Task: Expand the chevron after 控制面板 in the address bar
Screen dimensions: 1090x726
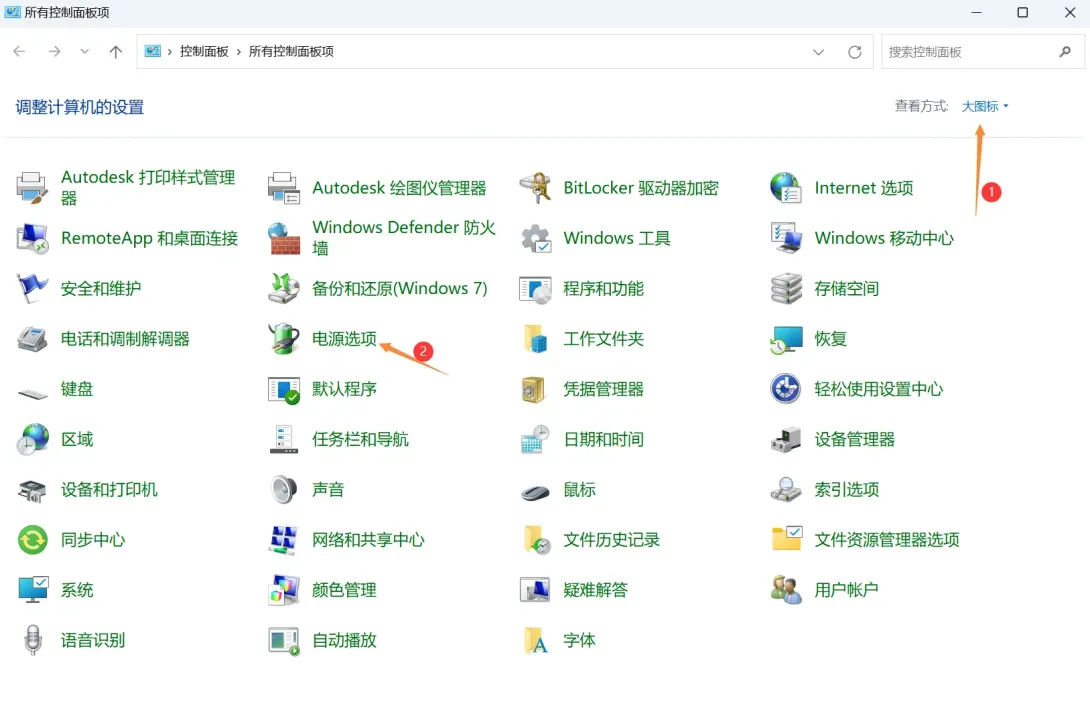Action: click(238, 52)
